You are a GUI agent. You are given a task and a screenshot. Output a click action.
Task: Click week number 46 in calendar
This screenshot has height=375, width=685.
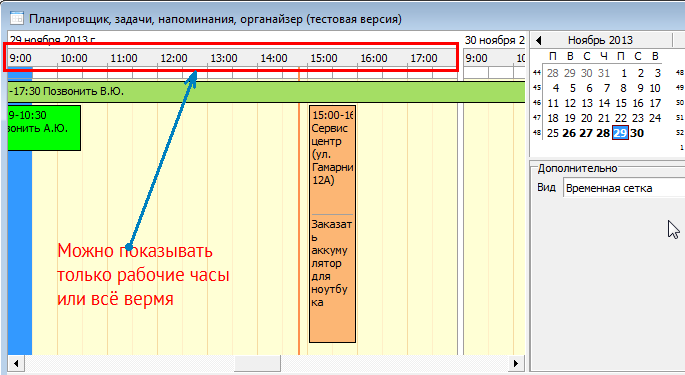coord(537,103)
